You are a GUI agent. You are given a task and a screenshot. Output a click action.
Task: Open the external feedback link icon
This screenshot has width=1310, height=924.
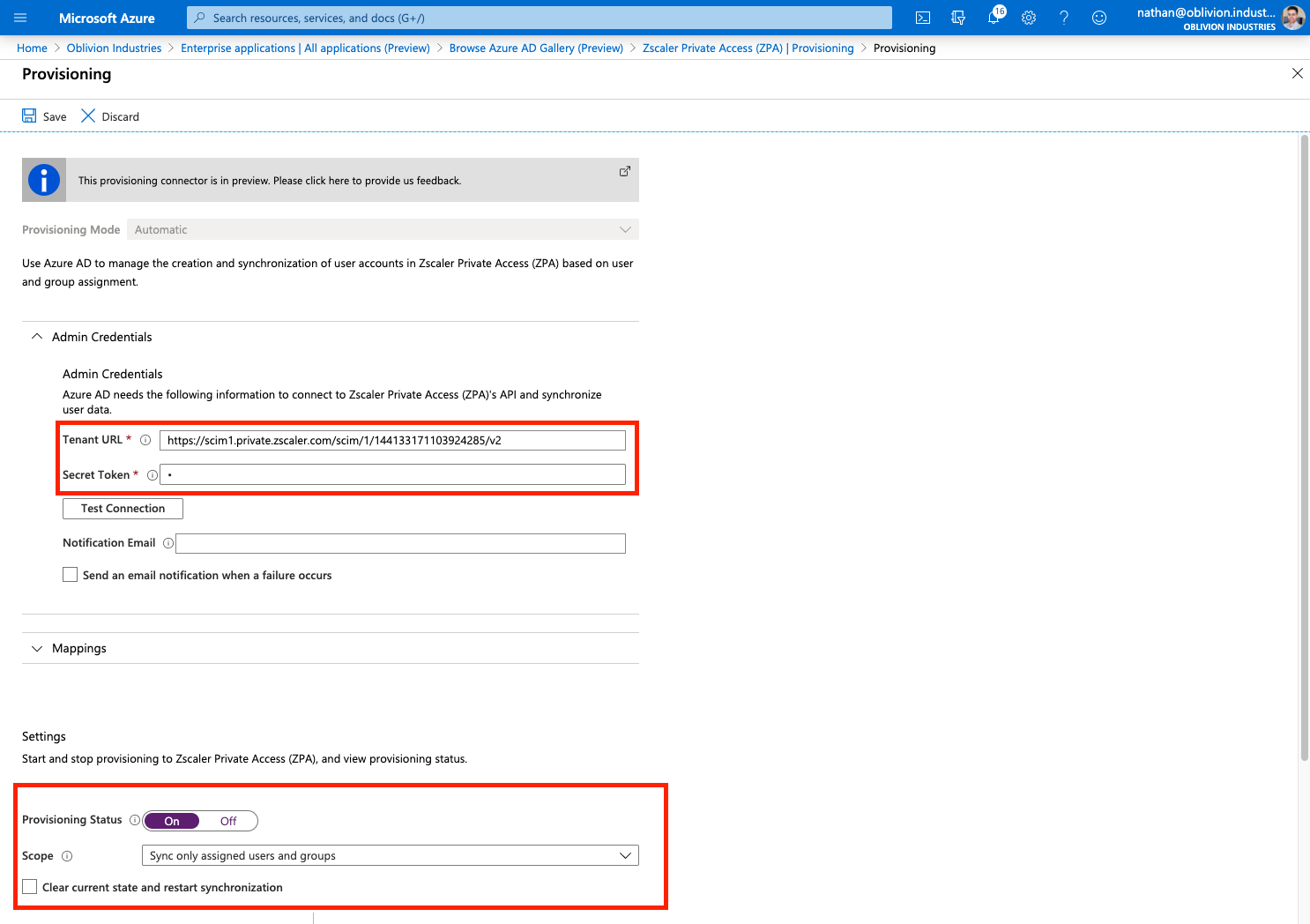[x=624, y=171]
